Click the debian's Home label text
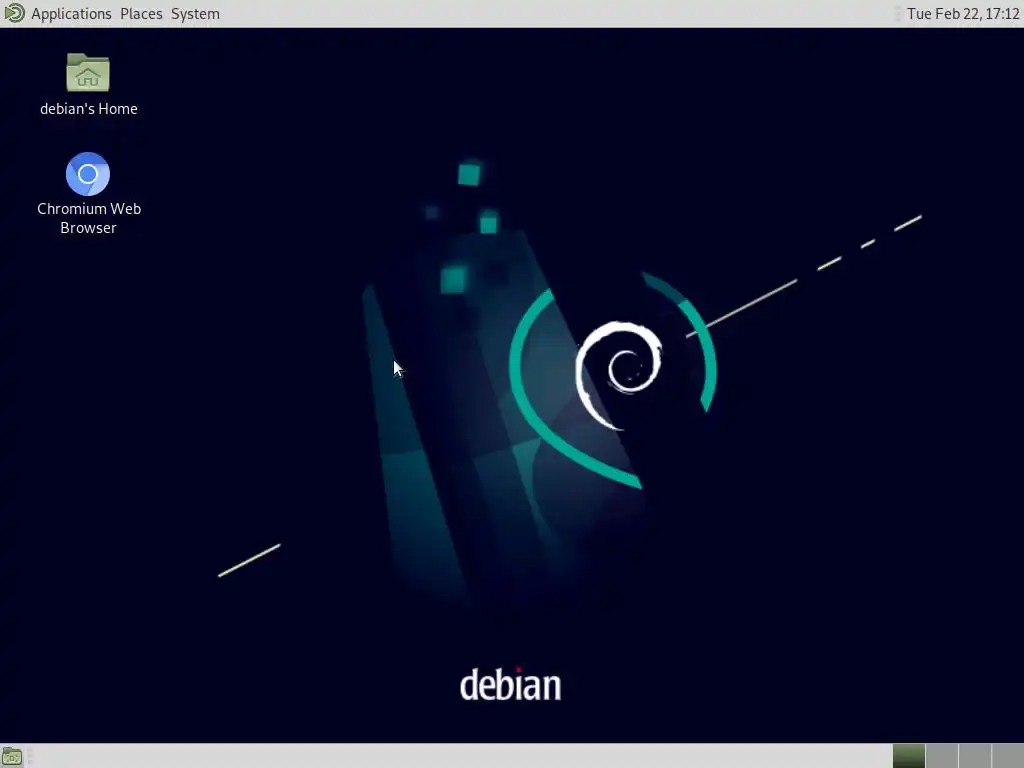Screen dimensions: 1024x768 [89, 109]
